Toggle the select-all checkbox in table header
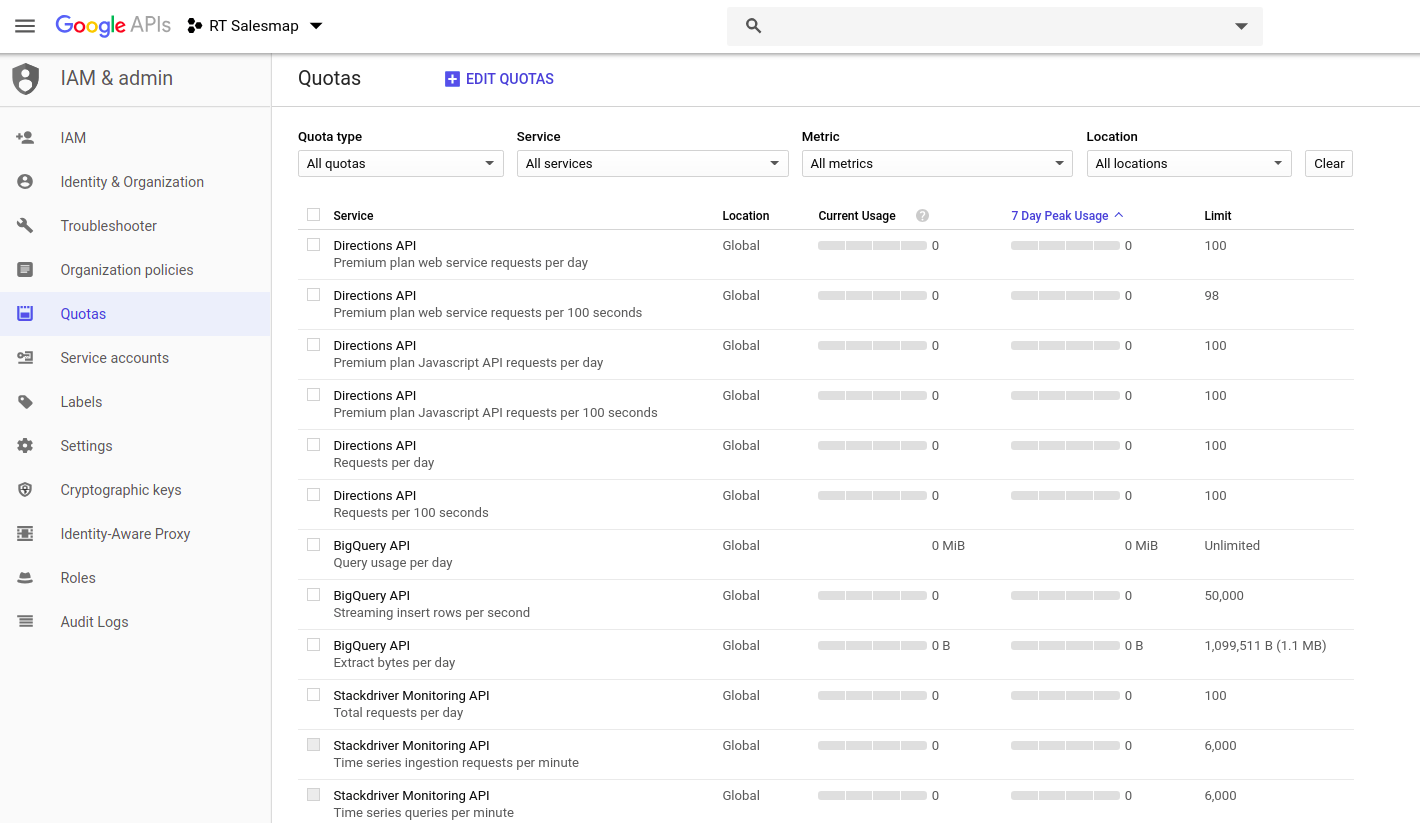The image size is (1420, 823). pos(314,215)
